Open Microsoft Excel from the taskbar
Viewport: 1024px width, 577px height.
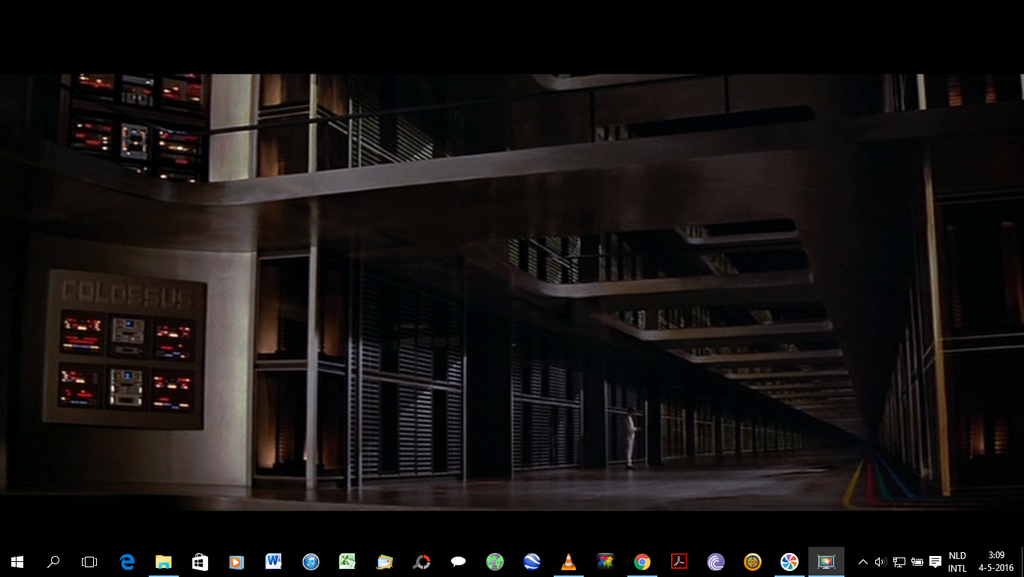pos(347,561)
